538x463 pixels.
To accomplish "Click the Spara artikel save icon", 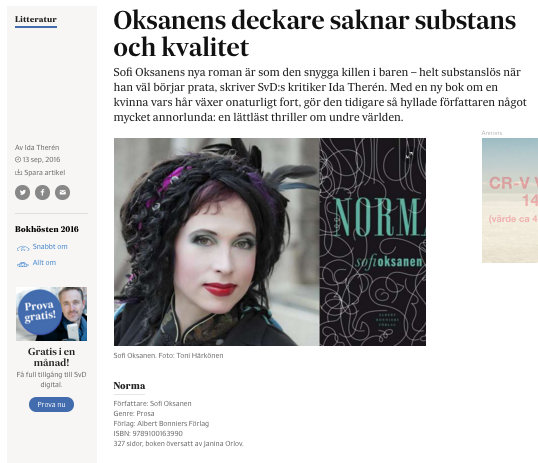I will tap(18, 172).
